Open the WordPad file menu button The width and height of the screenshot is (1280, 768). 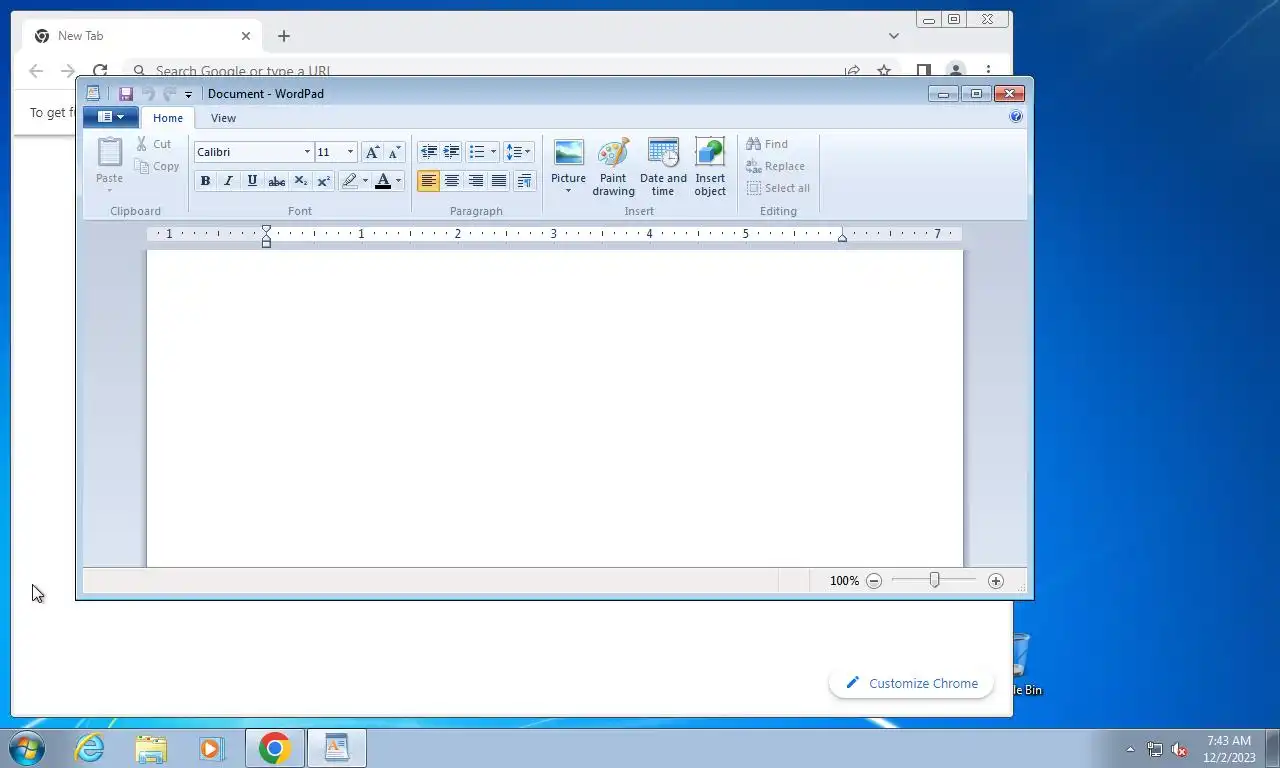(x=111, y=117)
